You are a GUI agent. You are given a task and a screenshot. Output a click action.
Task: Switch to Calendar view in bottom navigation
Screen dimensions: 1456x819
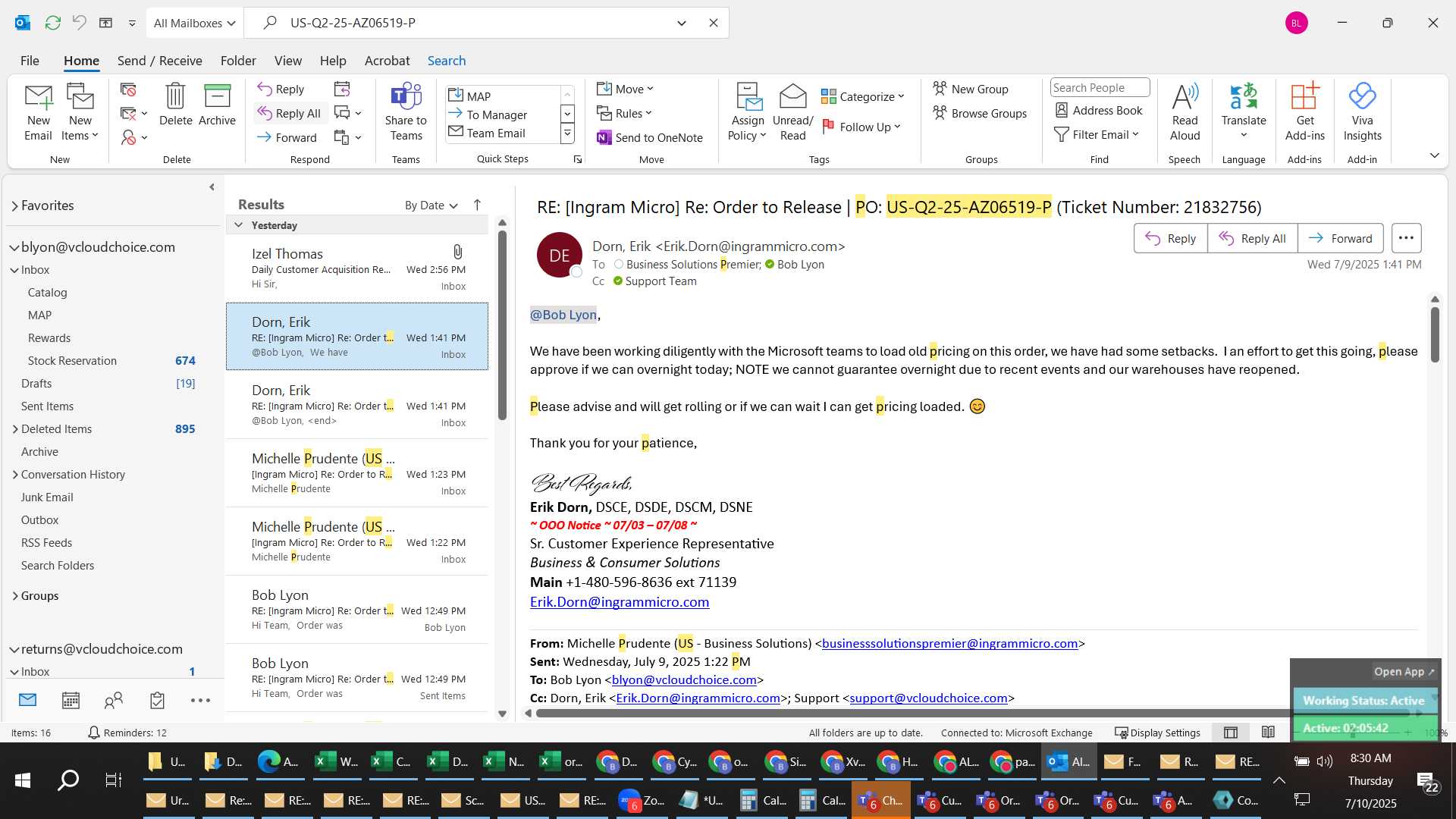tap(71, 700)
